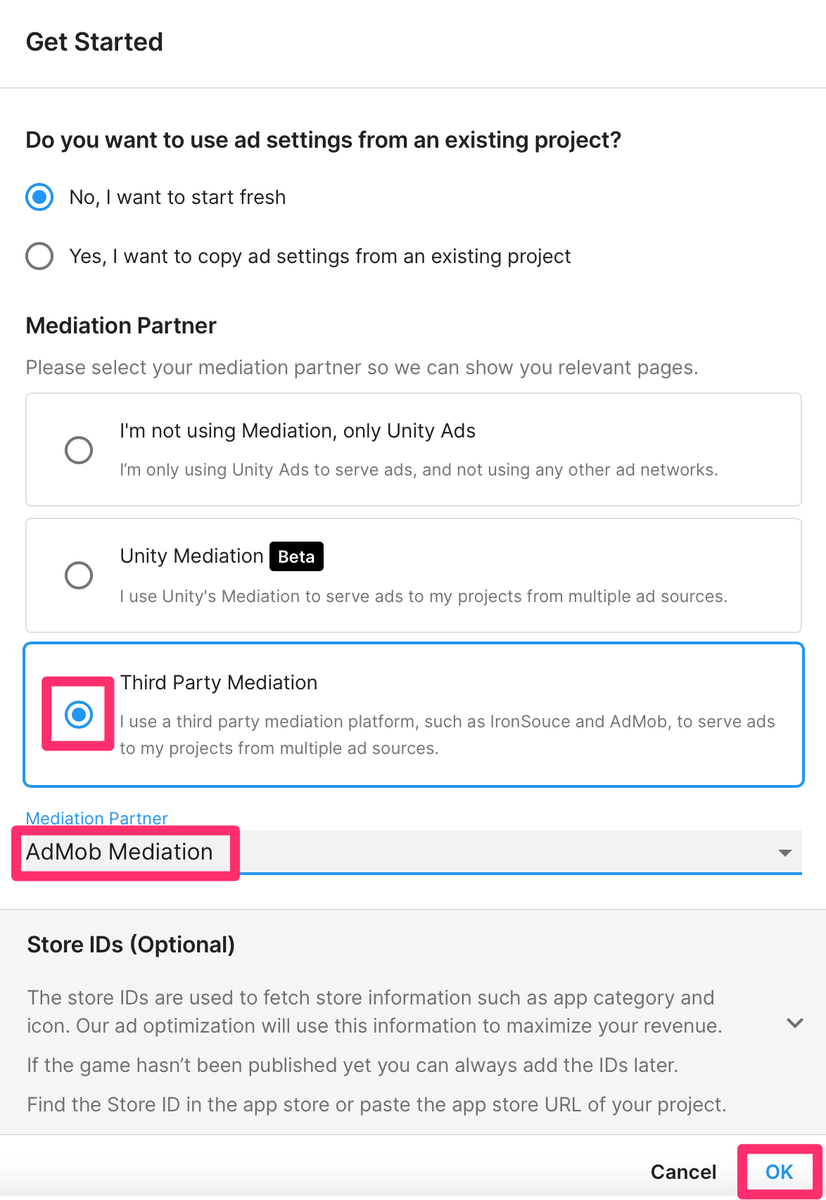Click the 'I'm not using Mediation' card

click(x=413, y=449)
